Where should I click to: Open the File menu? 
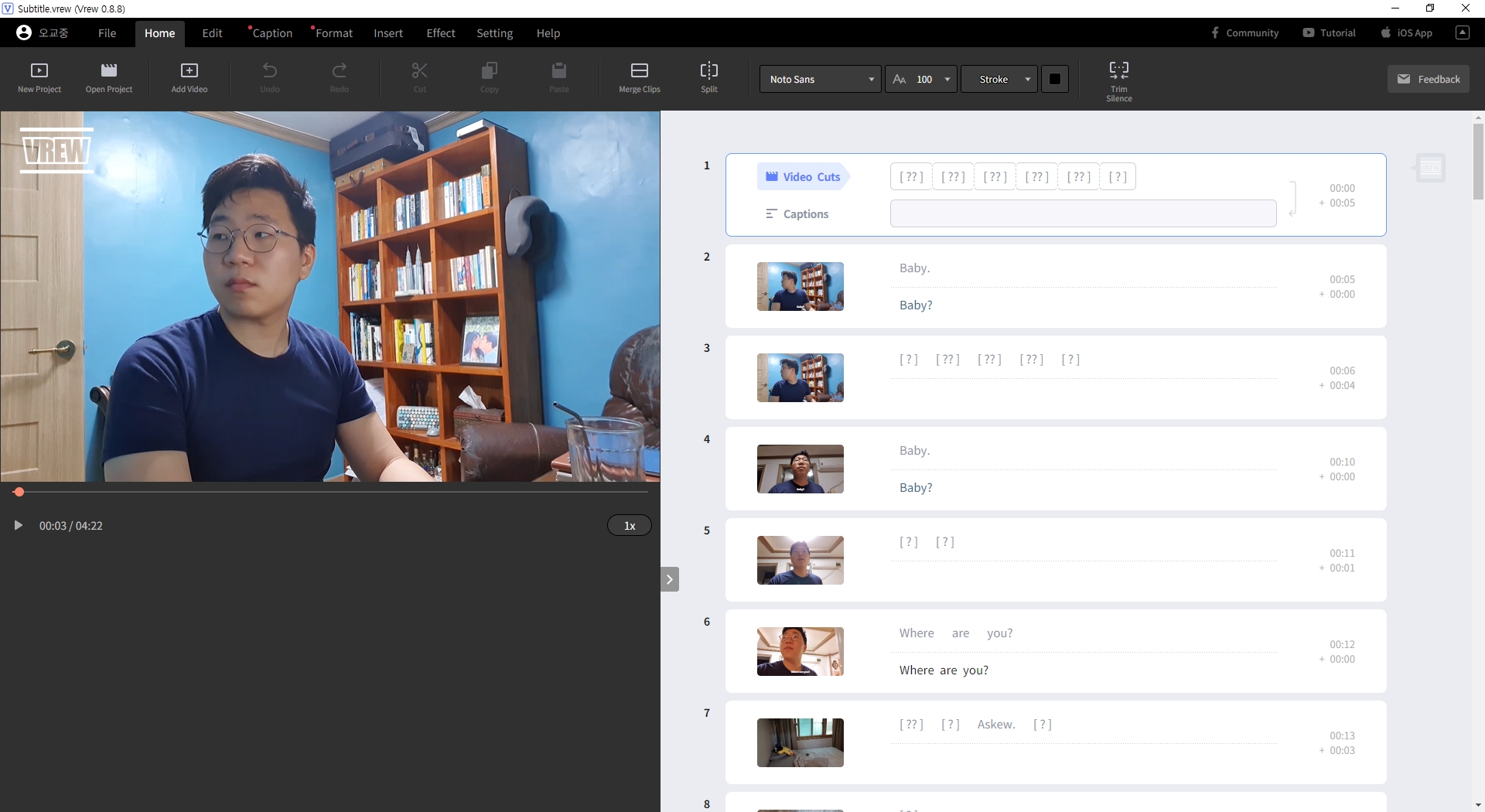click(107, 33)
